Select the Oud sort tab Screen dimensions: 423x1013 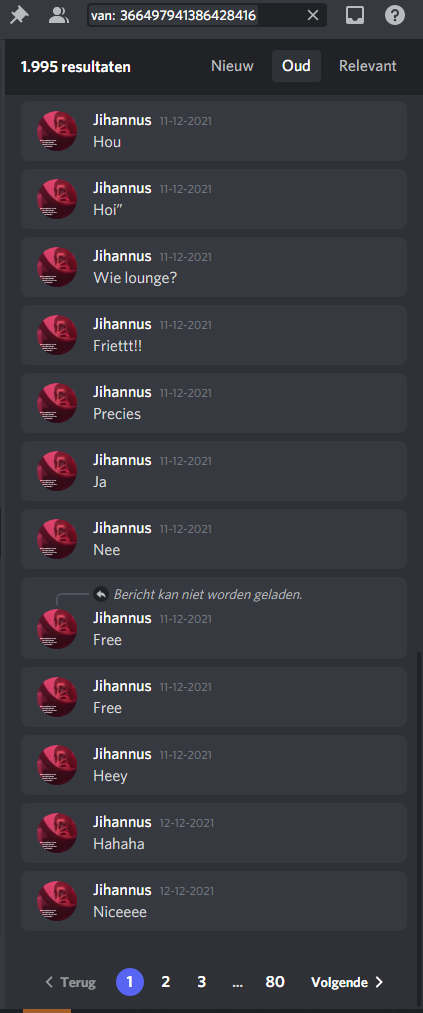[x=296, y=66]
